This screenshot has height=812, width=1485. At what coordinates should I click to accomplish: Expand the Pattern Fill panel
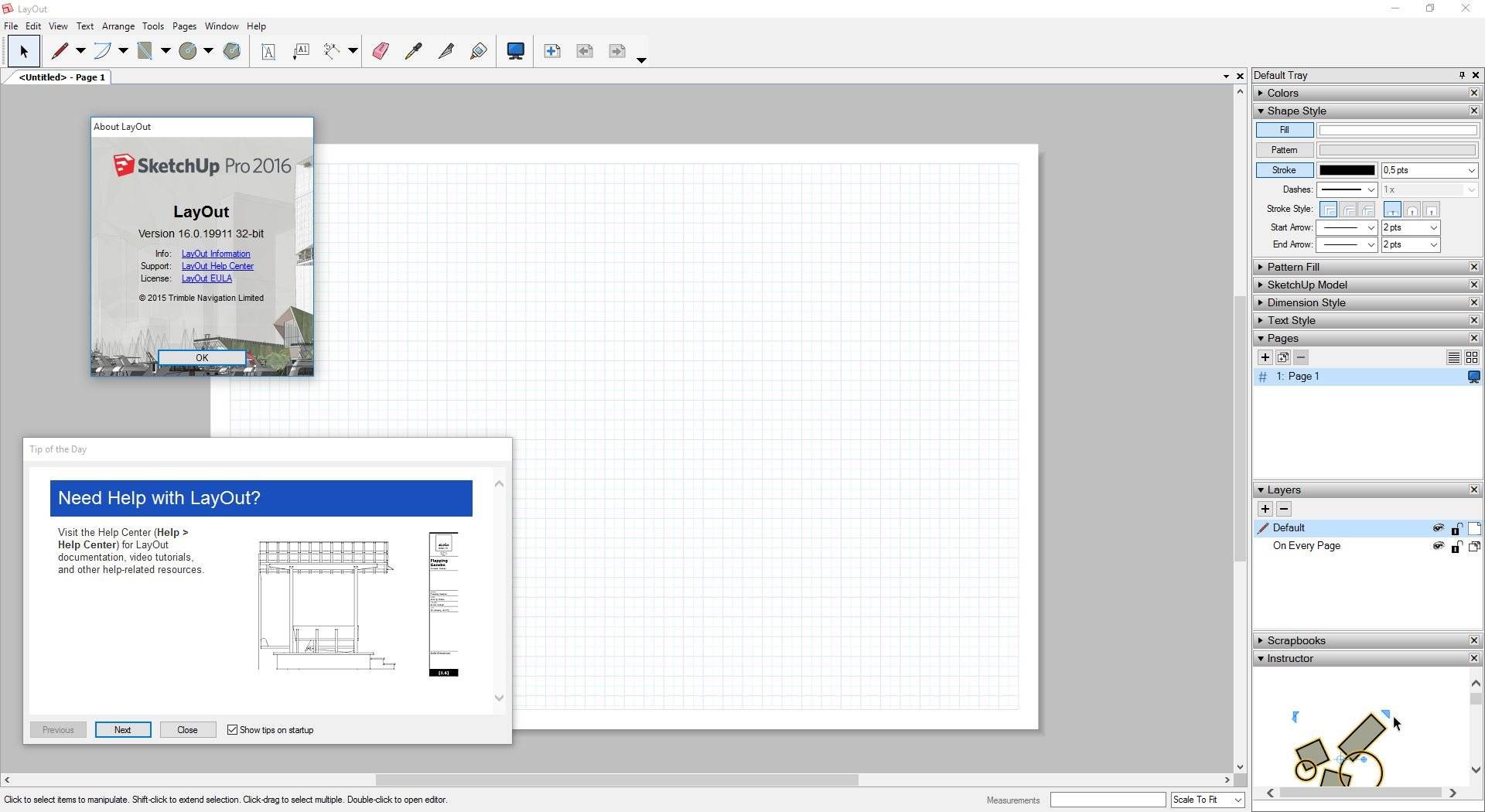point(1261,268)
